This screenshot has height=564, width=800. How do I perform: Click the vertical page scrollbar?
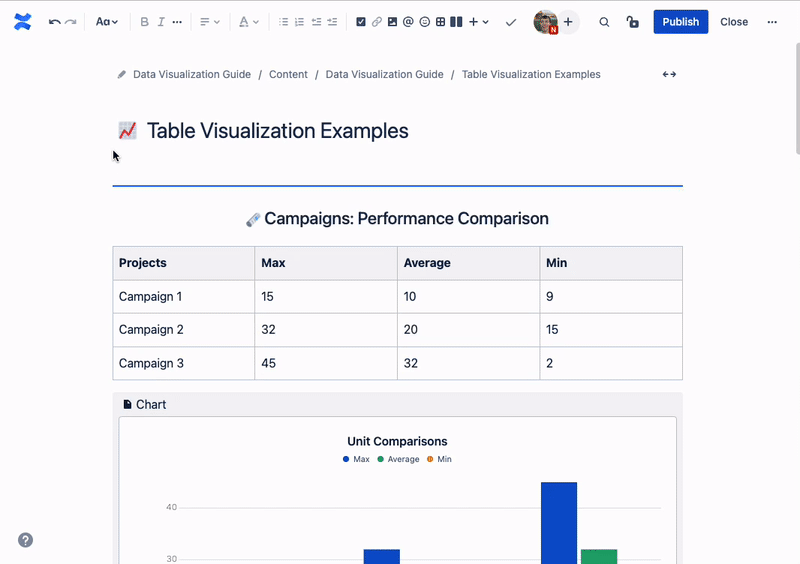coord(797,99)
